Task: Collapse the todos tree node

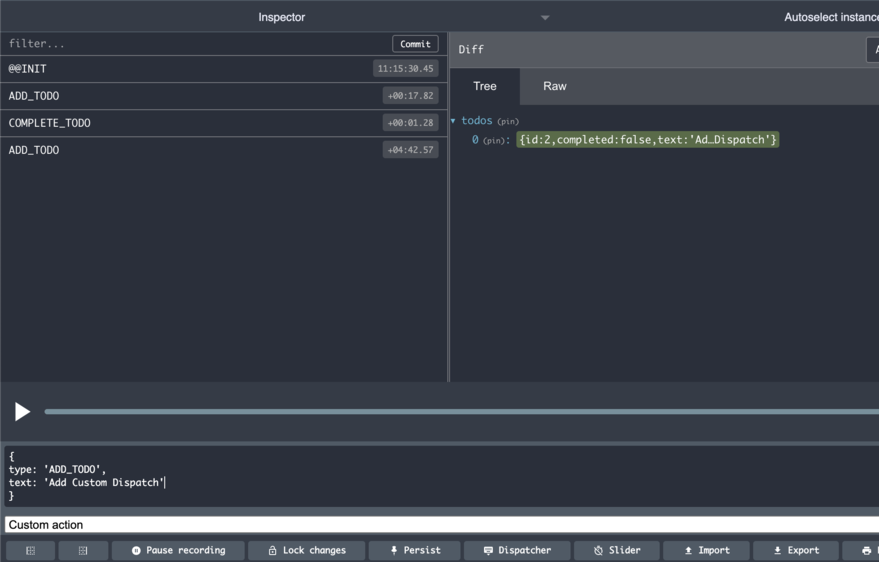Action: [453, 121]
